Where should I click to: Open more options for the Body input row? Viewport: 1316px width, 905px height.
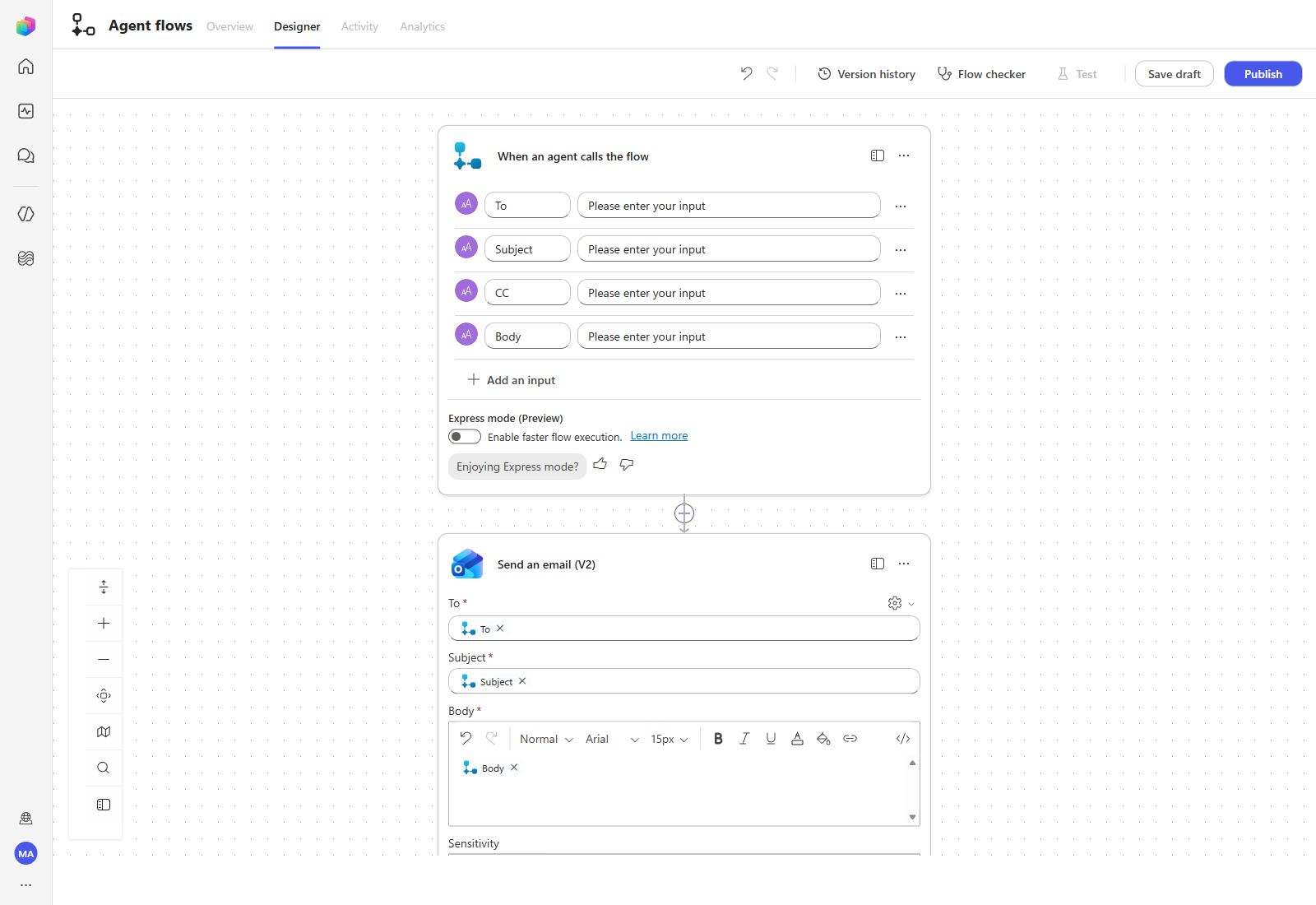coord(901,336)
